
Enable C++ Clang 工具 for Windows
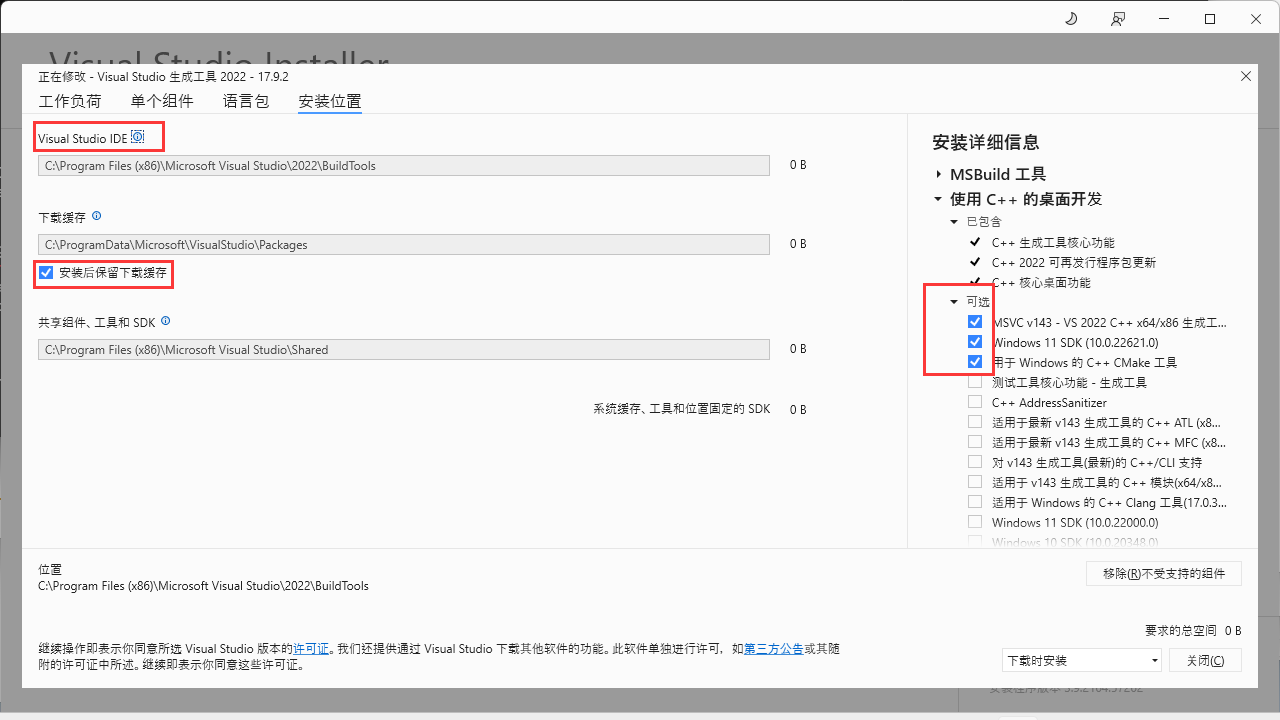(975, 502)
